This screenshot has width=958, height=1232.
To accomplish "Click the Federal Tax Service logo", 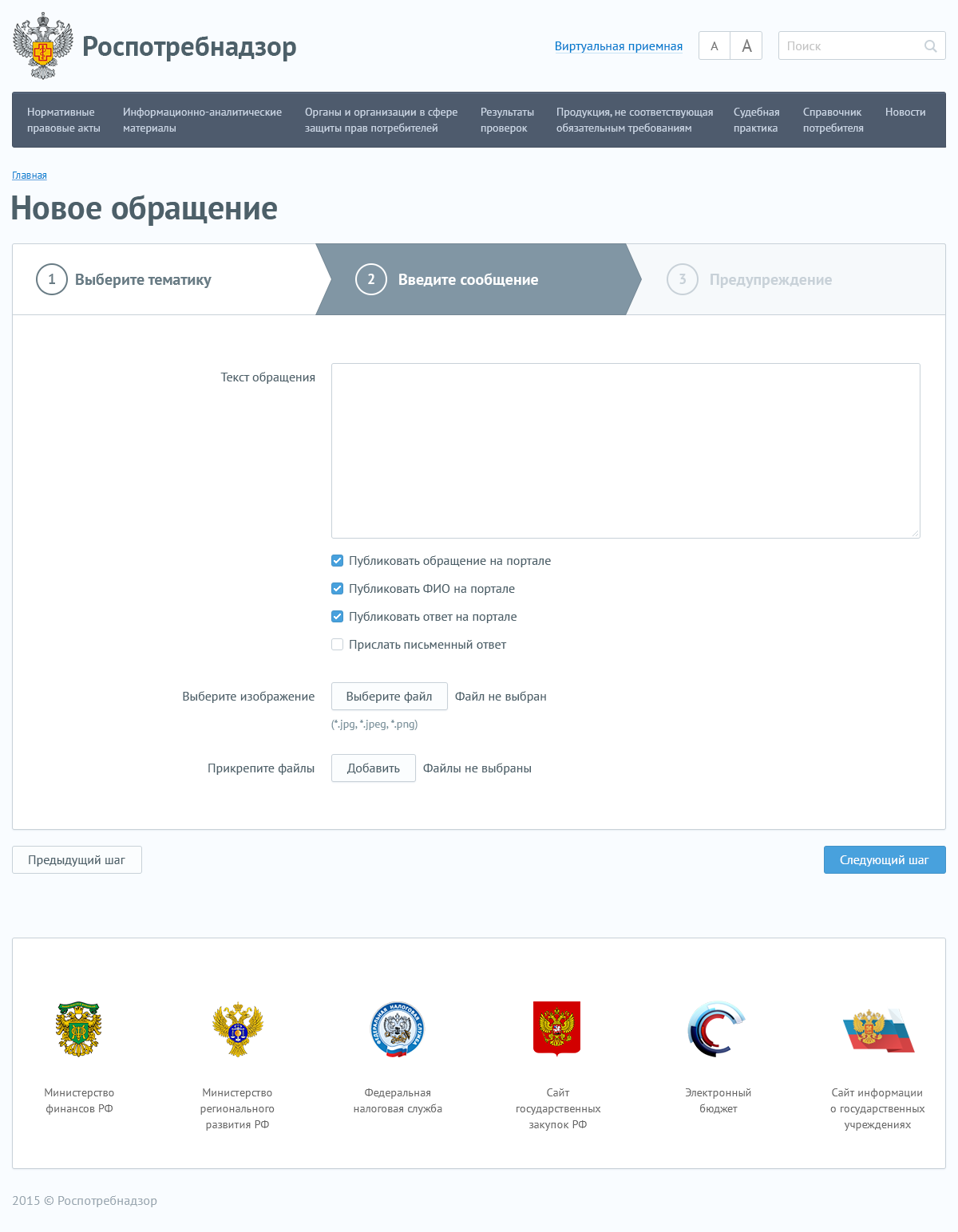I will 398,1029.
